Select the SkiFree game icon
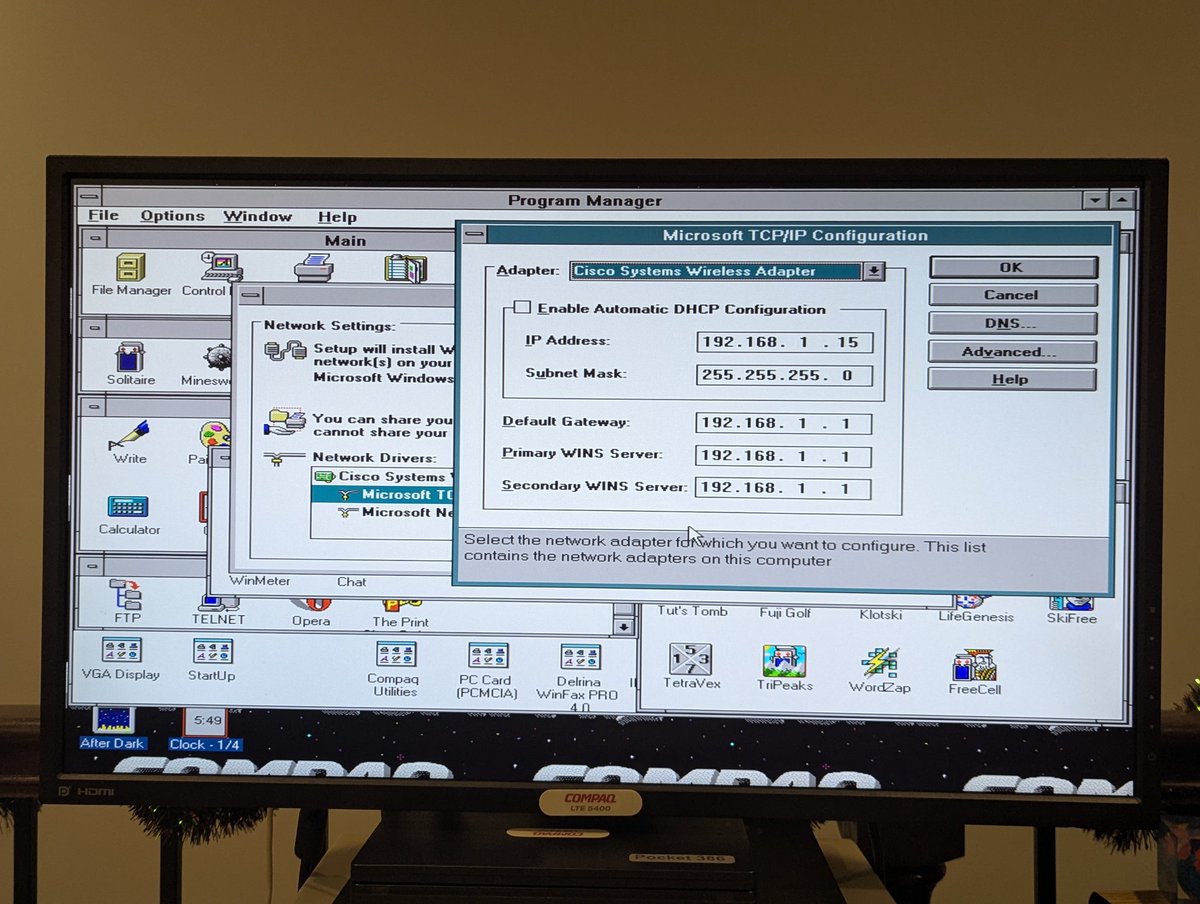1200x904 pixels. [1071, 602]
